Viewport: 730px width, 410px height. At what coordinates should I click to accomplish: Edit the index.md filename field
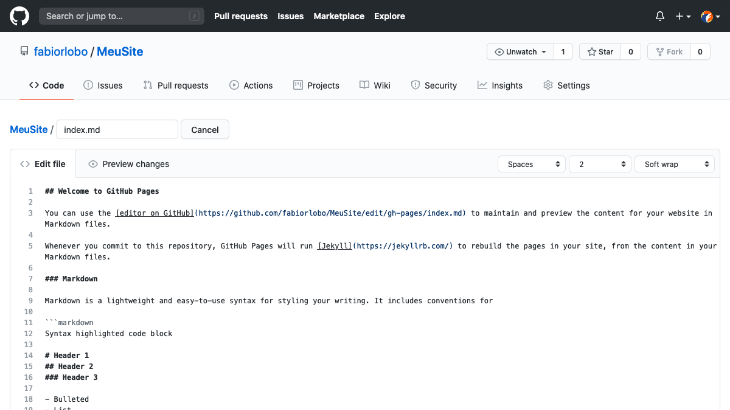coord(117,129)
